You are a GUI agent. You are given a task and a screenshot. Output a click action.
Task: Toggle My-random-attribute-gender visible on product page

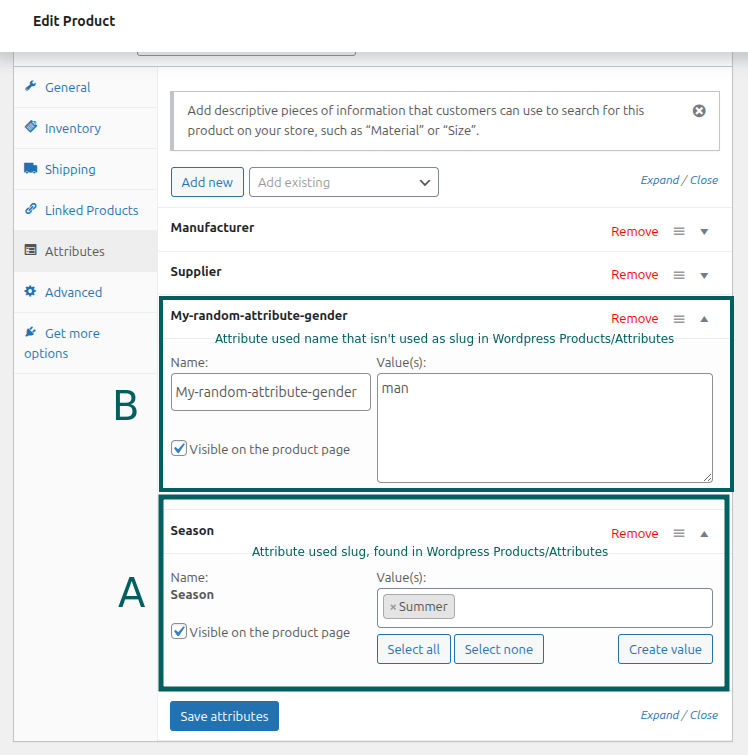point(179,448)
